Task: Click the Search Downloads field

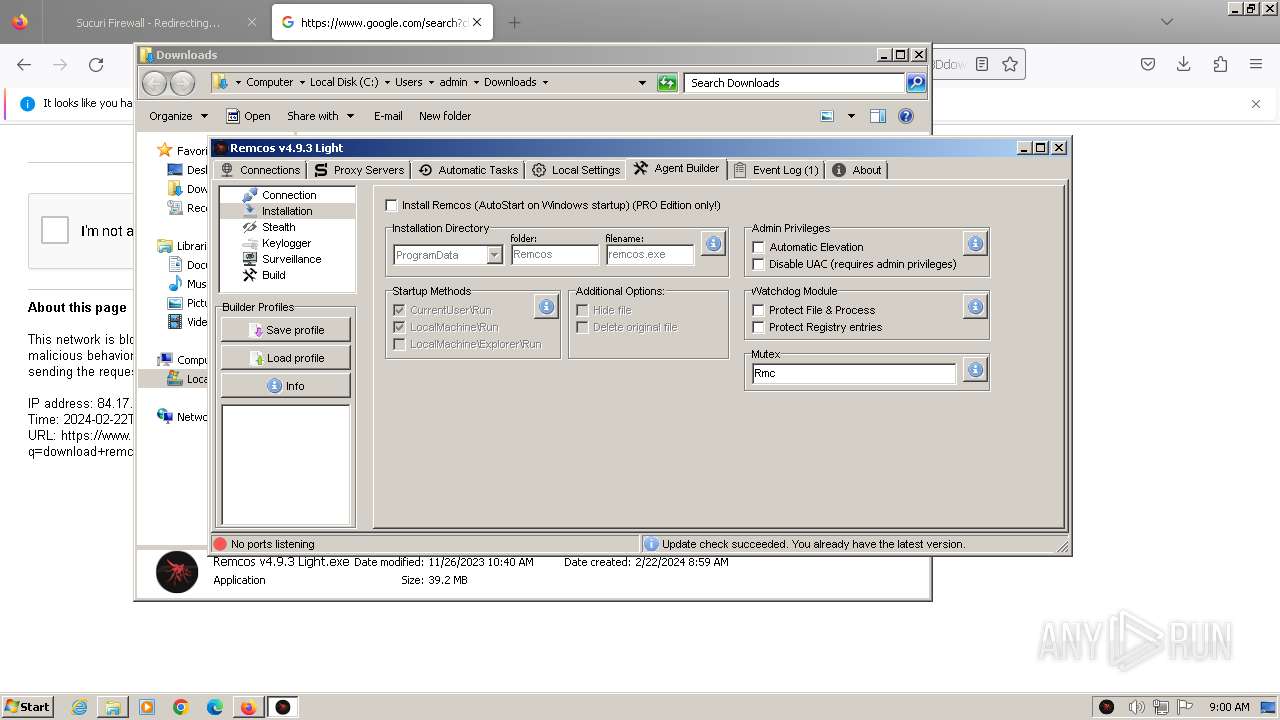Action: coord(795,83)
